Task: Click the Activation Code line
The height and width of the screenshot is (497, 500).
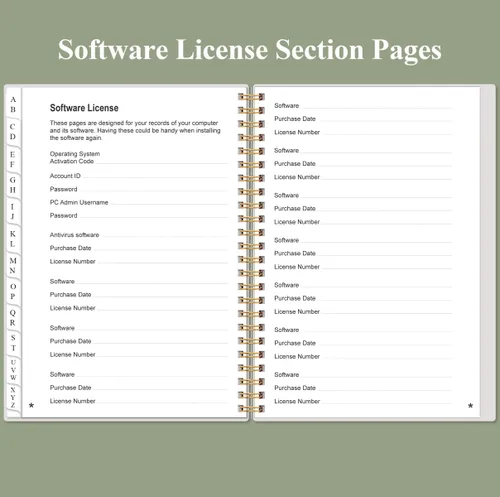Action: click(139, 161)
